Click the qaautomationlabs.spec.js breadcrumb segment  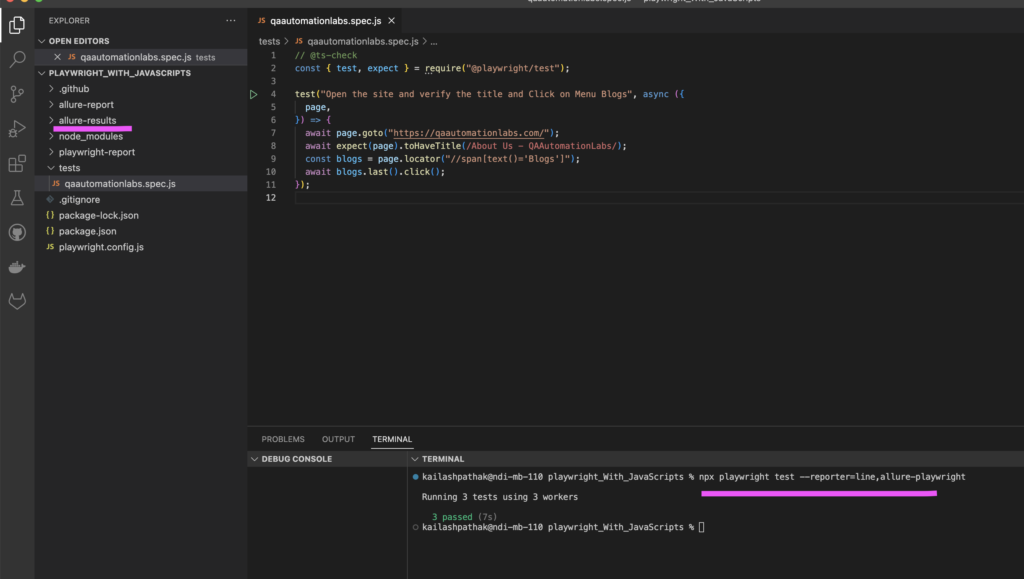click(x=362, y=41)
